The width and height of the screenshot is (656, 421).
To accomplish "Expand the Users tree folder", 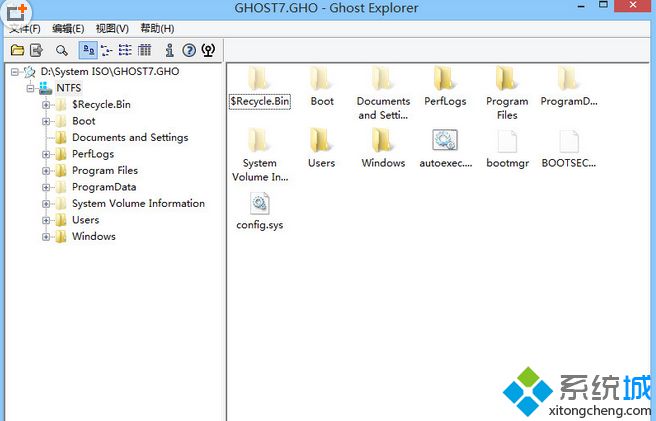I will [46, 220].
